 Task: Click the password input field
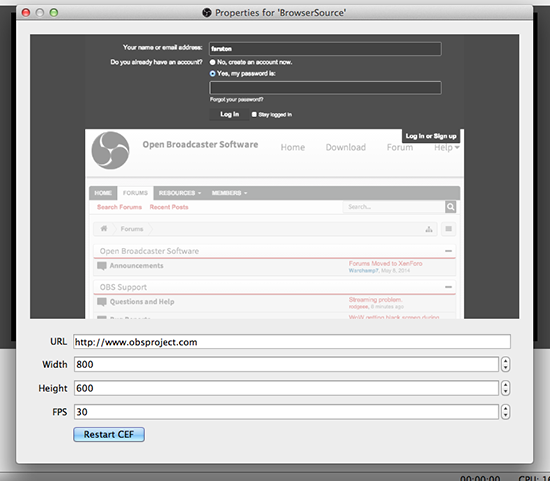[325, 88]
